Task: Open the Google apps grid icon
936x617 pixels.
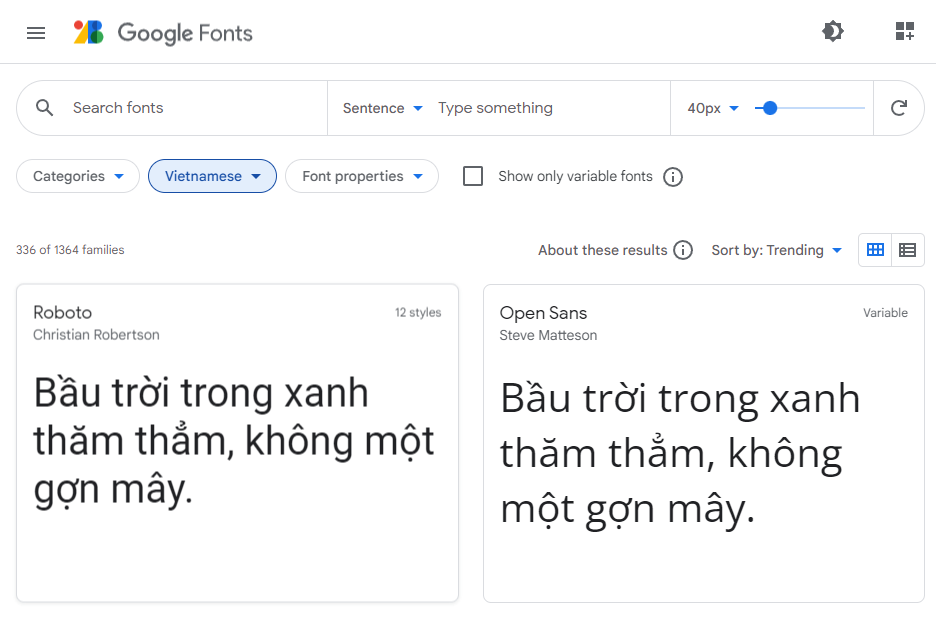Action: point(904,31)
